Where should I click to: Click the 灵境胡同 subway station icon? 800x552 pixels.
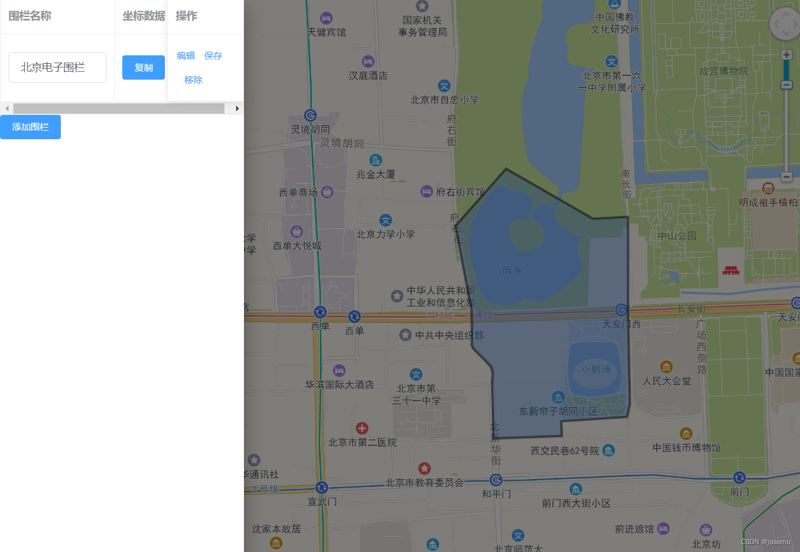click(x=310, y=116)
